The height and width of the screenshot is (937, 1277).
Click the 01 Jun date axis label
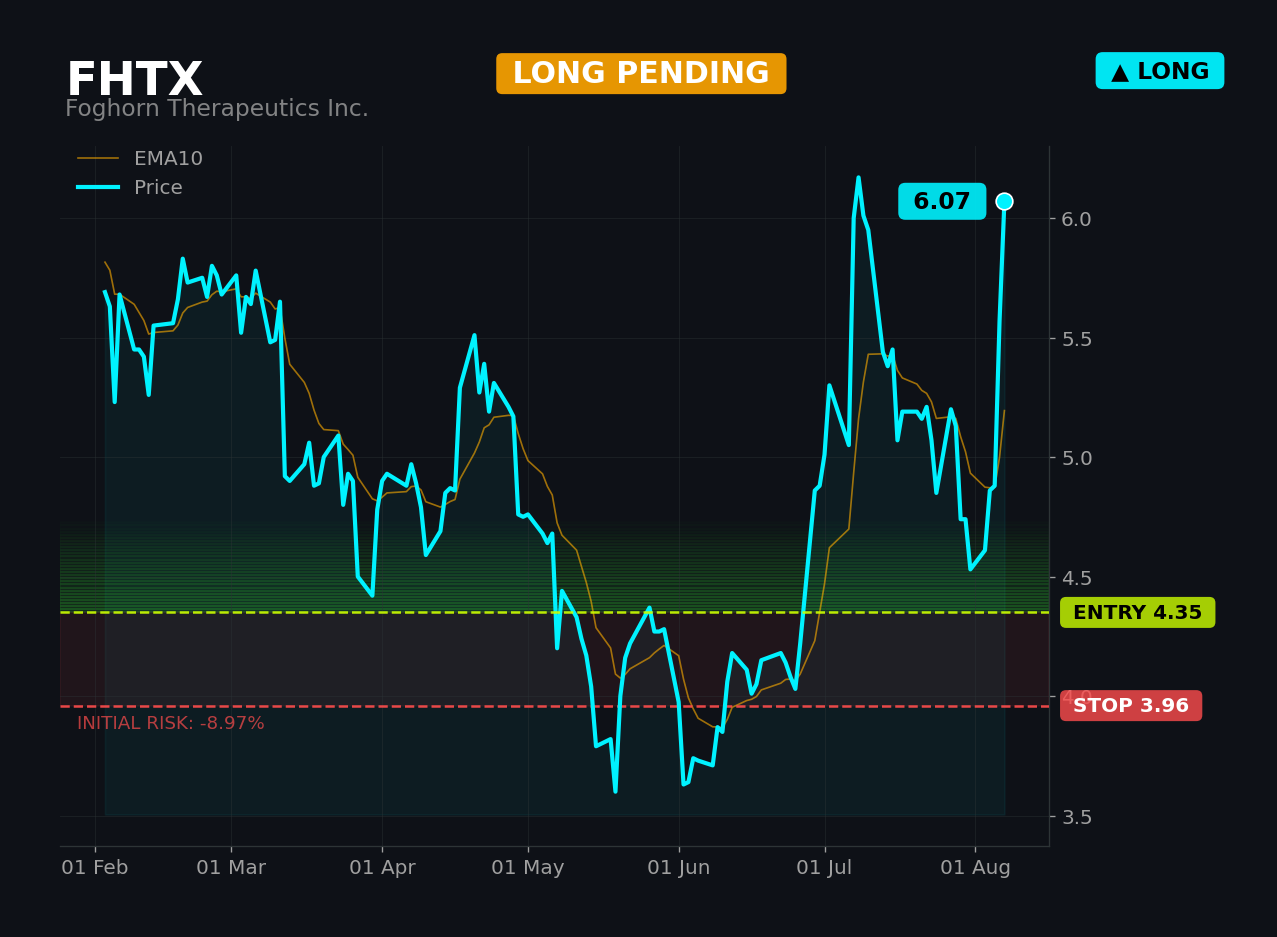click(679, 868)
